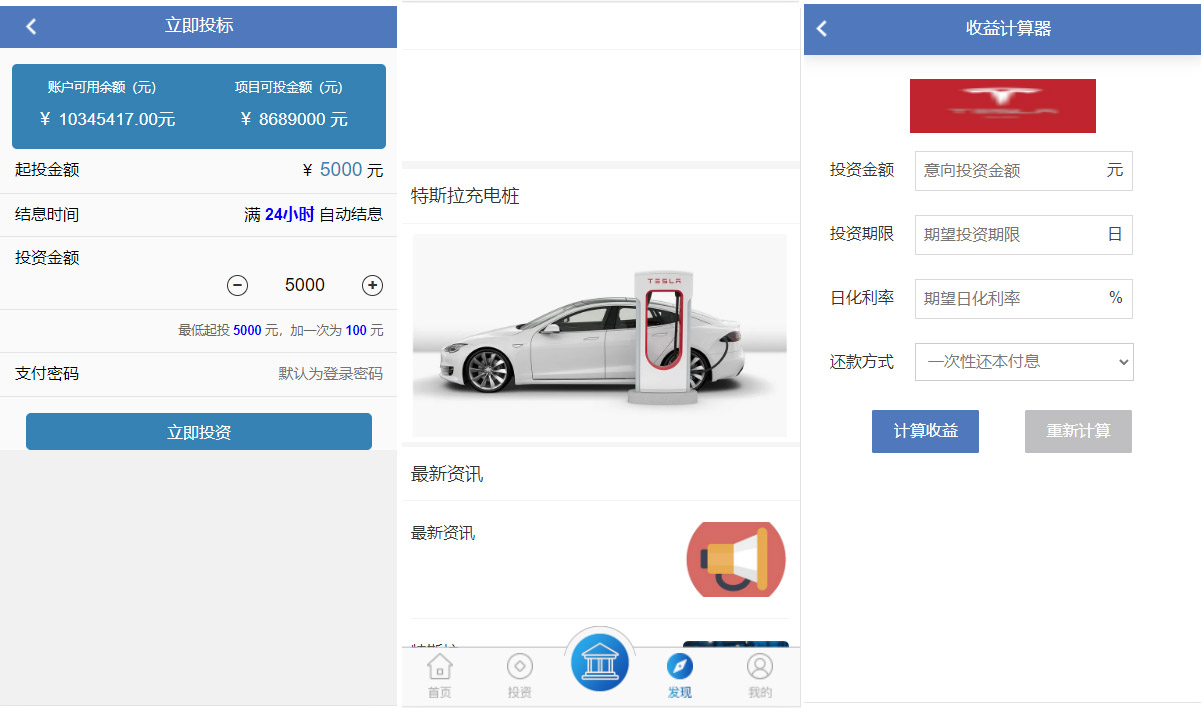The width and height of the screenshot is (1204, 708).
Task: Click the 结息时间 label
Action: (47, 214)
